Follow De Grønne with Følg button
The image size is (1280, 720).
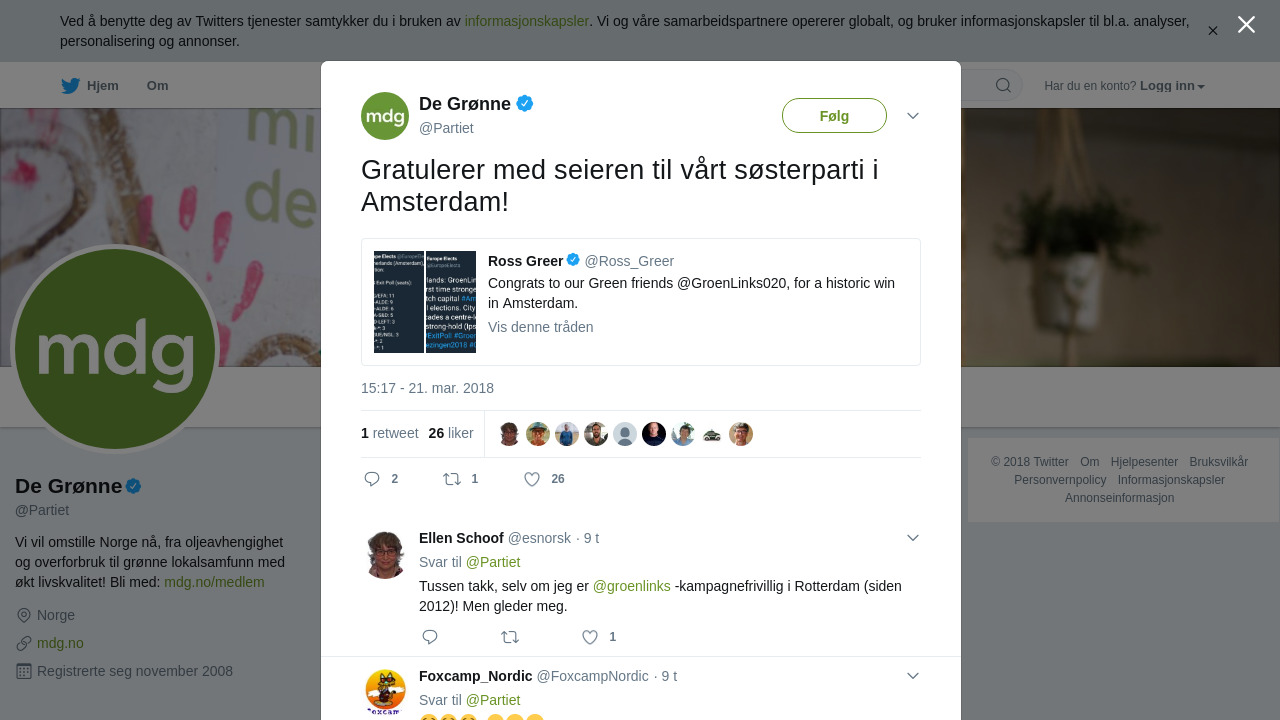coord(834,116)
